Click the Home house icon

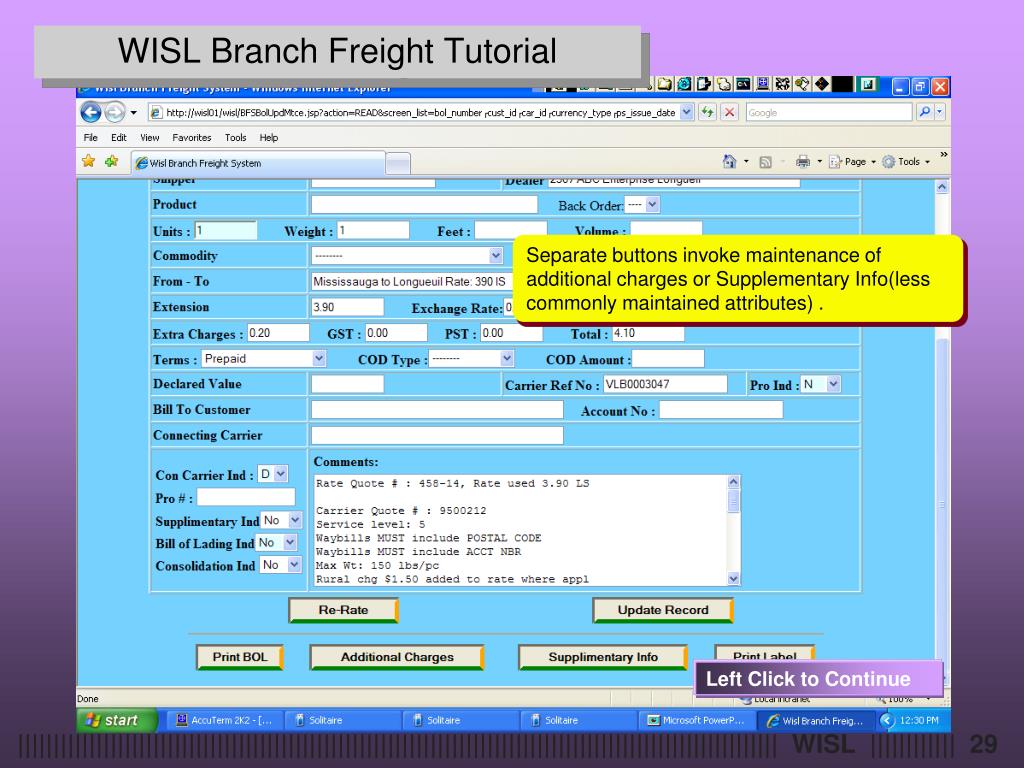[729, 161]
